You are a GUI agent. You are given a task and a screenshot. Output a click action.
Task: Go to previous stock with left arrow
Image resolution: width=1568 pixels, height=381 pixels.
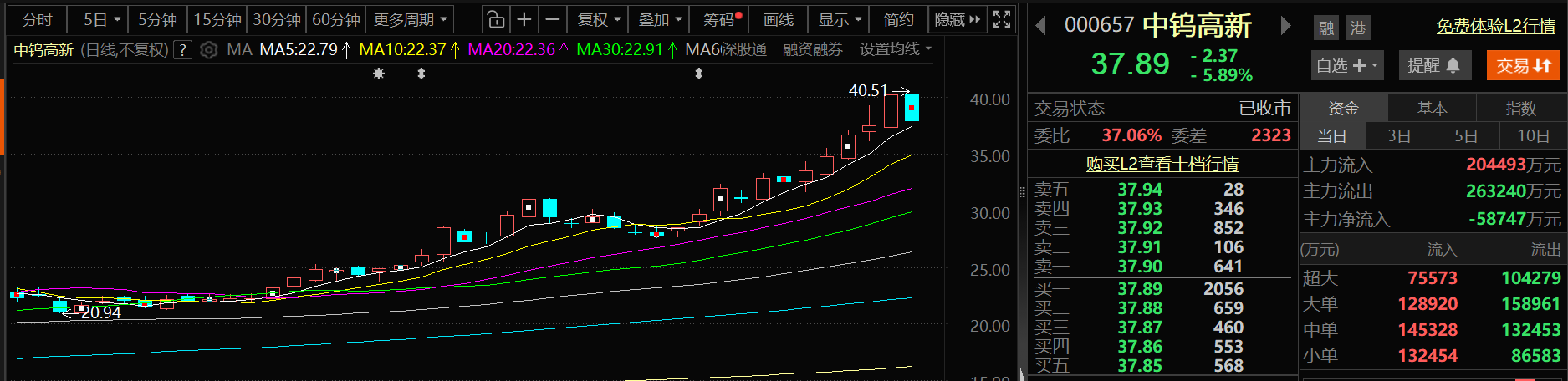1041,26
